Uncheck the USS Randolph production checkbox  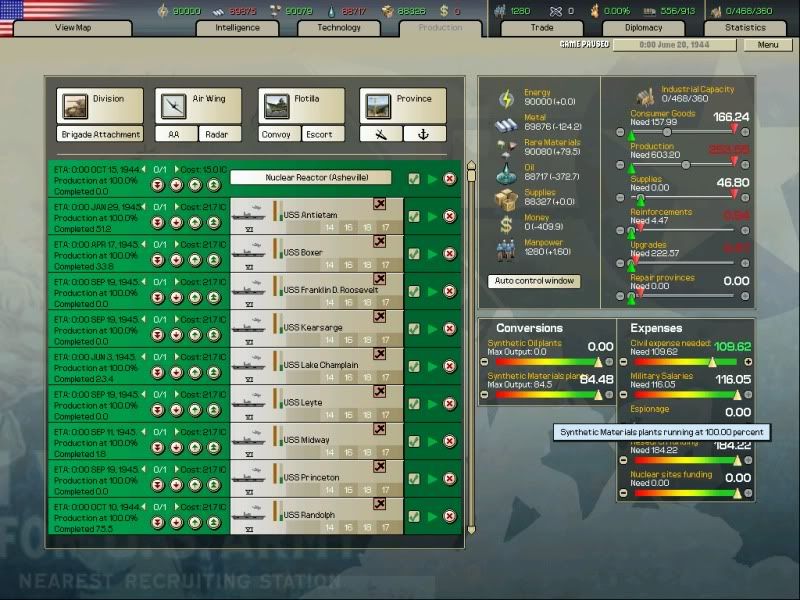click(414, 517)
